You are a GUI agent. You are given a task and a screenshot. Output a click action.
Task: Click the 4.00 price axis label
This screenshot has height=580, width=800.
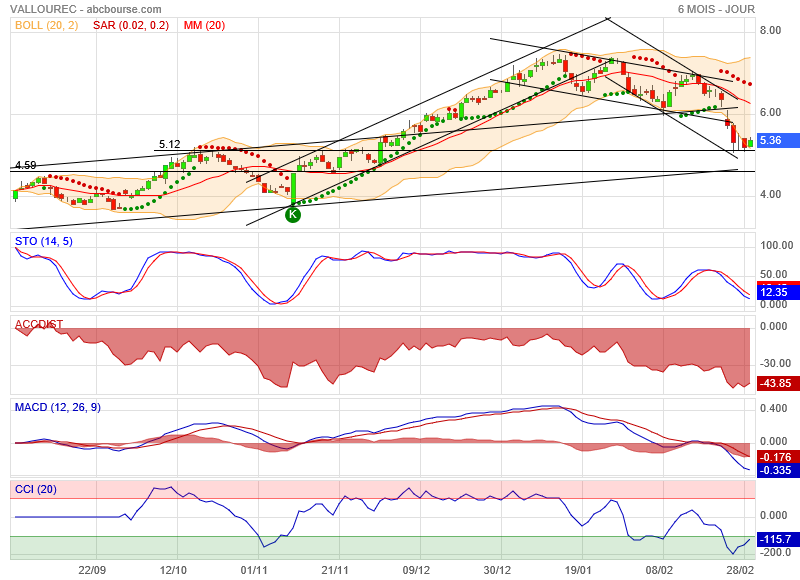click(770, 194)
